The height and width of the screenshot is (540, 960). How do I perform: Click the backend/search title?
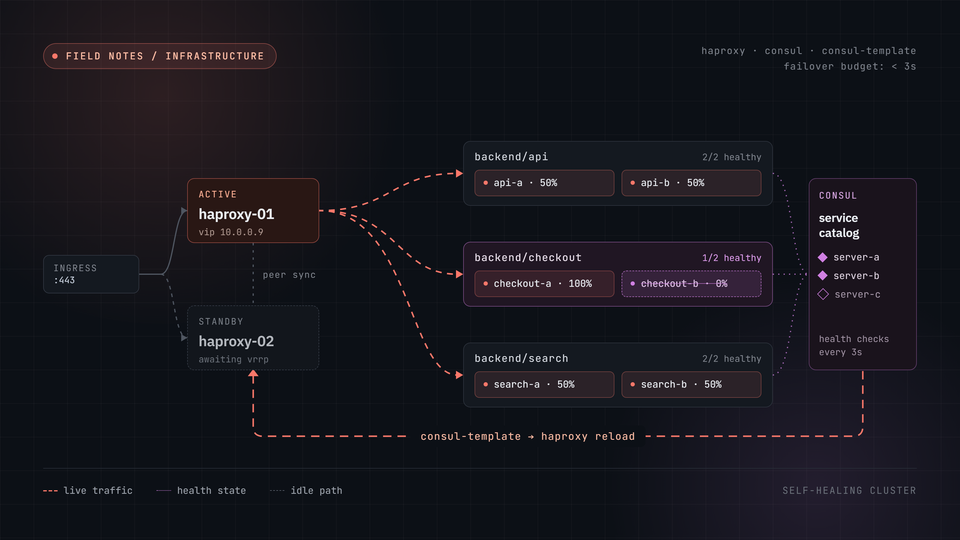pyautogui.click(x=521, y=359)
